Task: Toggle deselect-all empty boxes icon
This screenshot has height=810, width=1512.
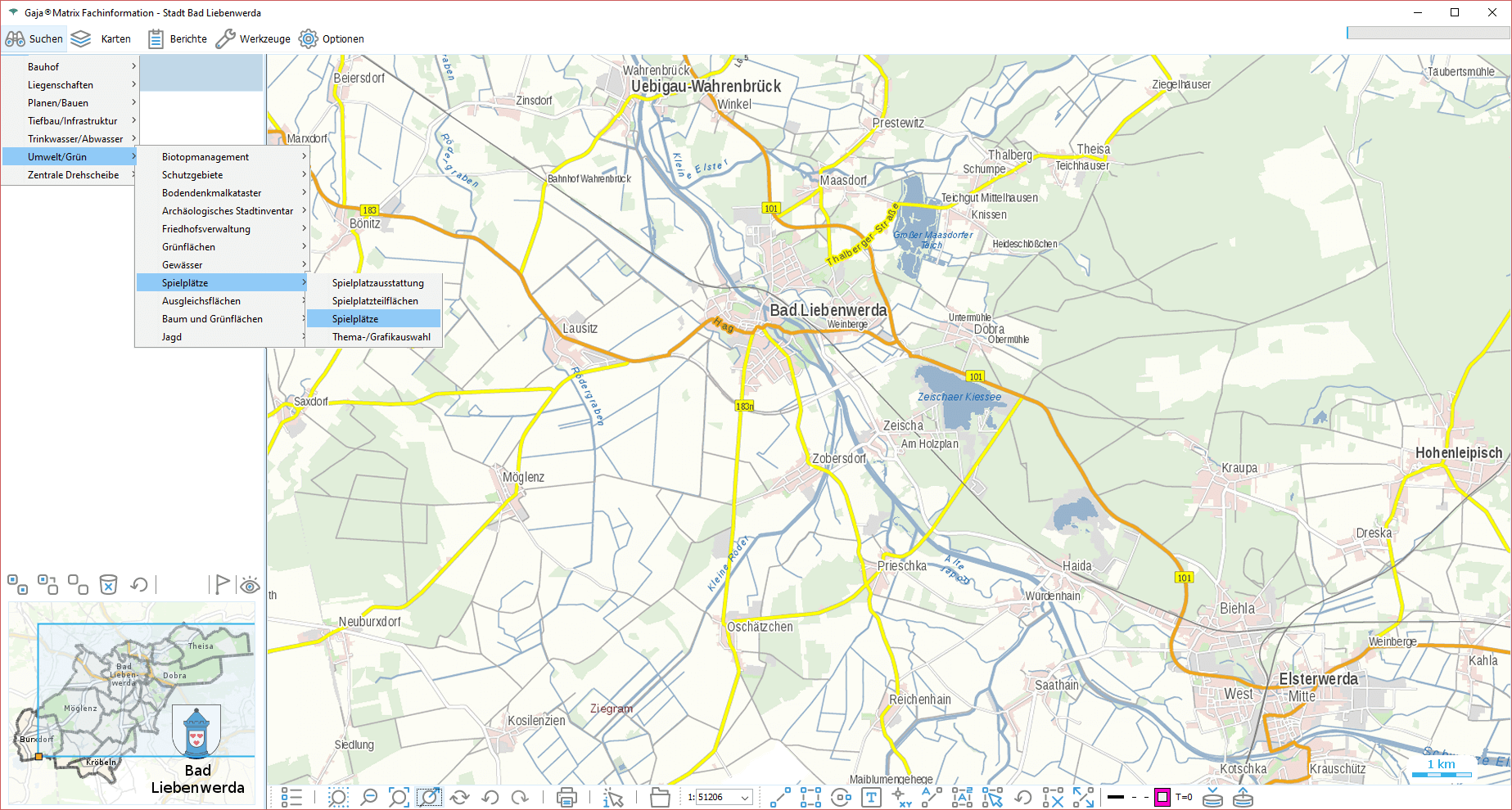Action: (x=78, y=584)
